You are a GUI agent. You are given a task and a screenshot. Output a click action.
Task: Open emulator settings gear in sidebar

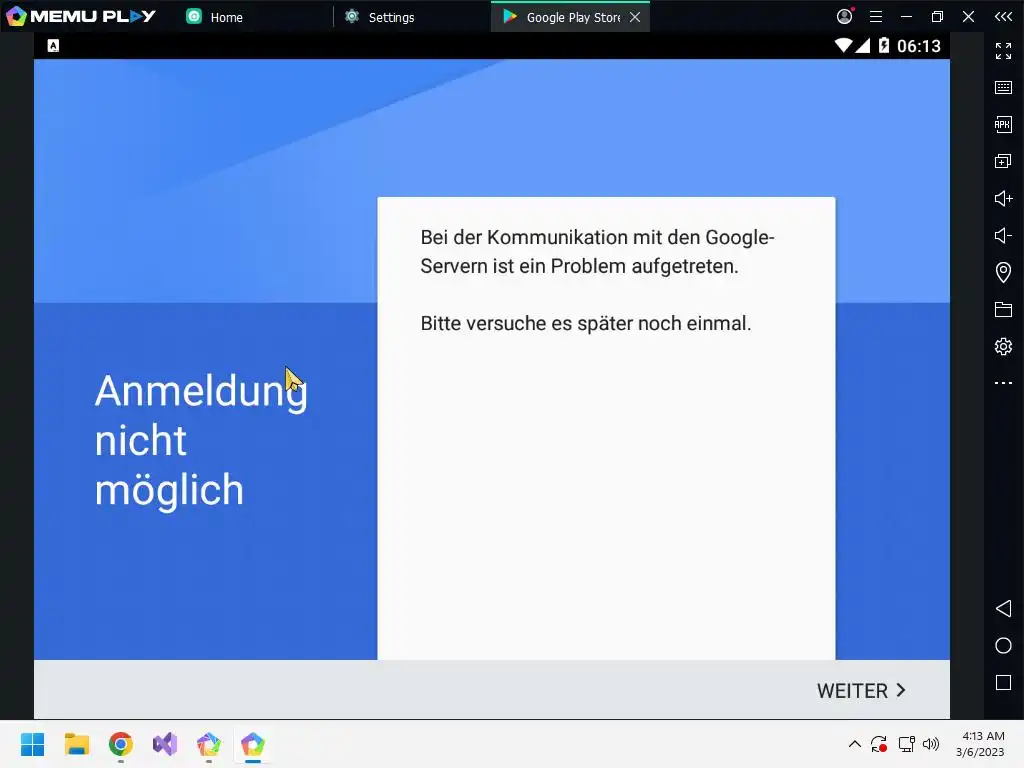[x=1003, y=346]
